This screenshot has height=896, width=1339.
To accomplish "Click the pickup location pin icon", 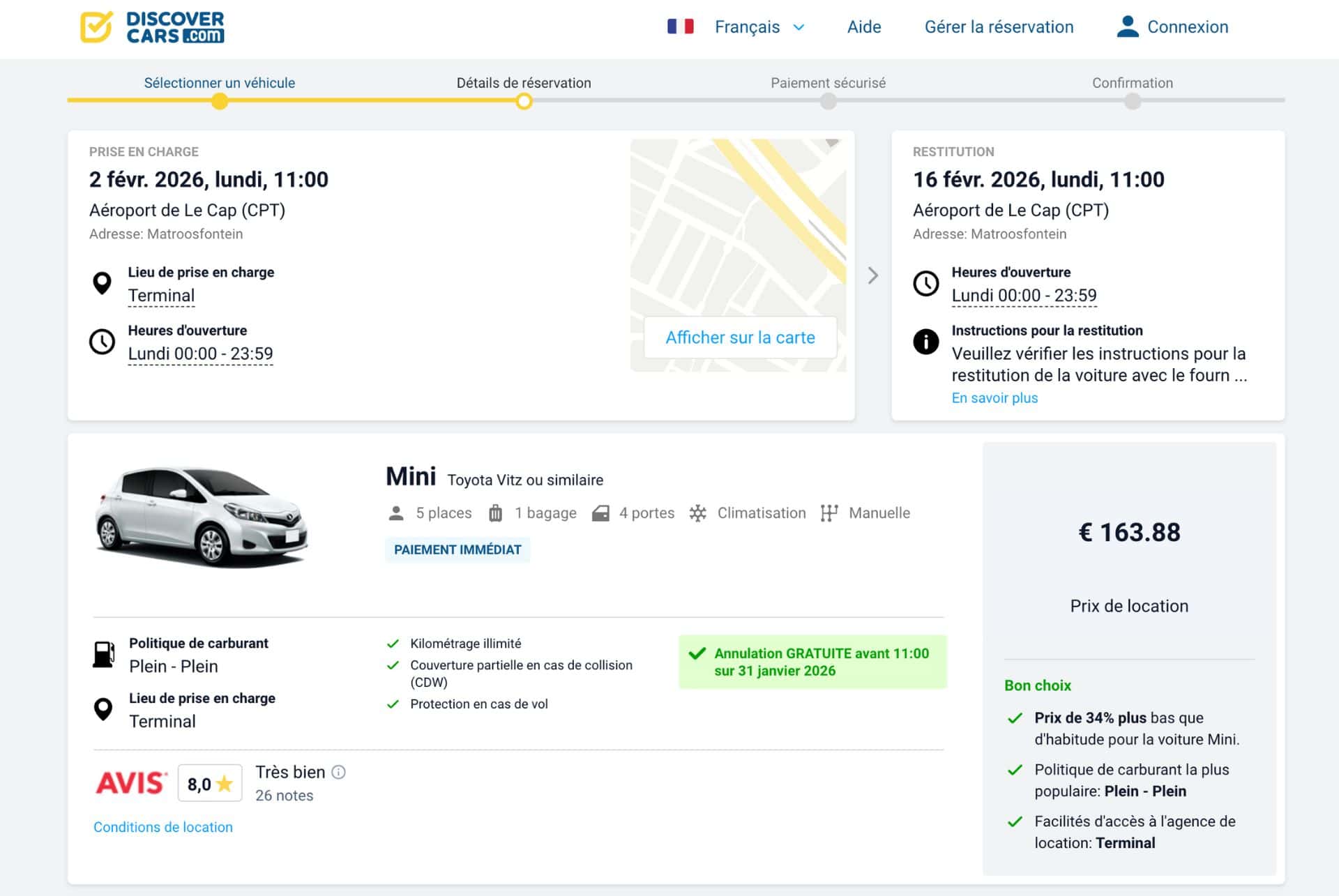I will tap(103, 283).
